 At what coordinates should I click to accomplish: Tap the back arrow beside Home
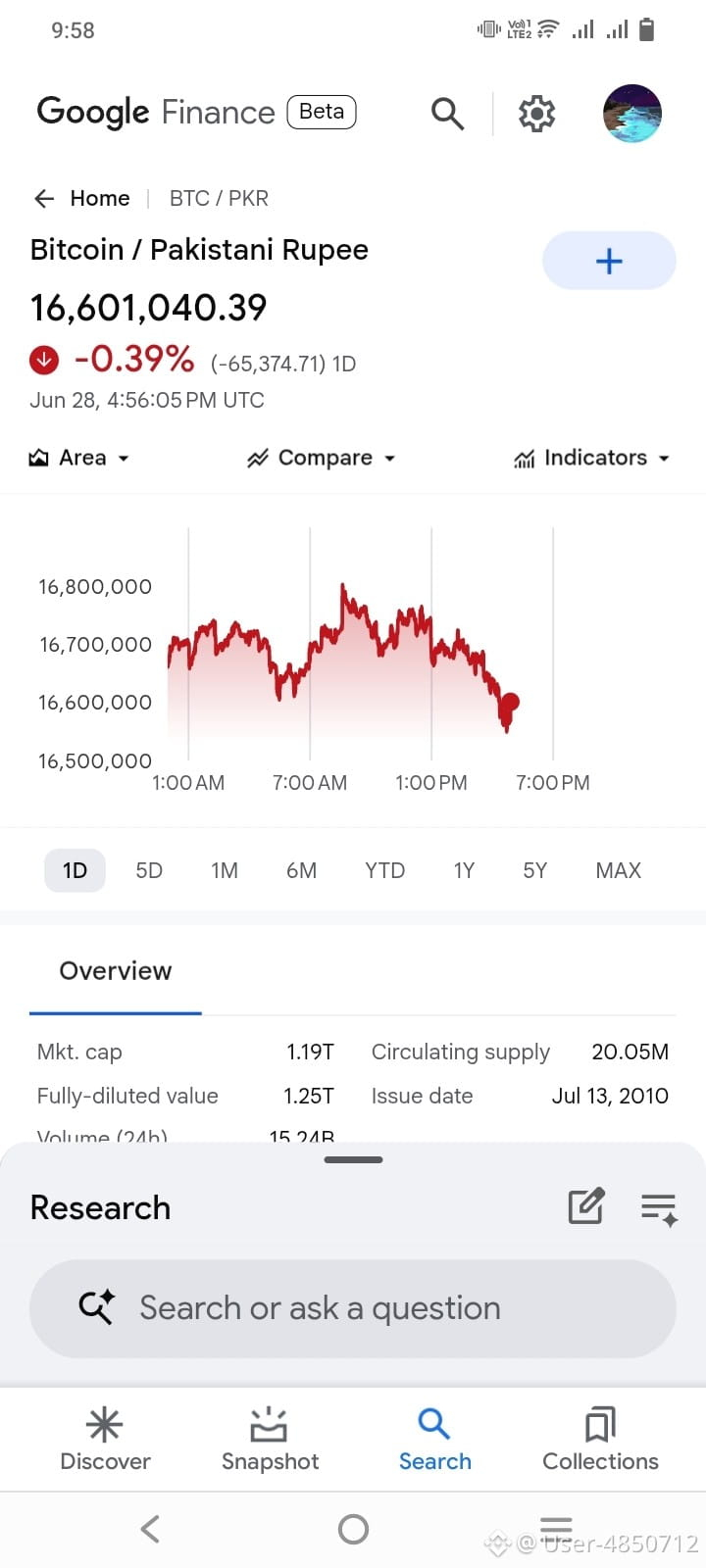coord(44,199)
